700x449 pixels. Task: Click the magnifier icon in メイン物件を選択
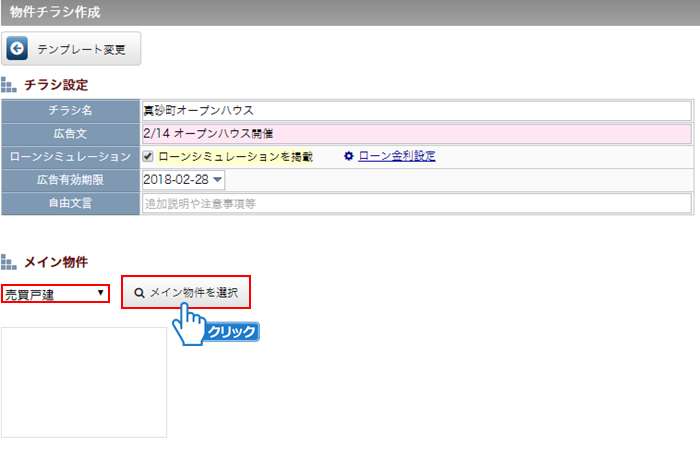click(x=139, y=293)
